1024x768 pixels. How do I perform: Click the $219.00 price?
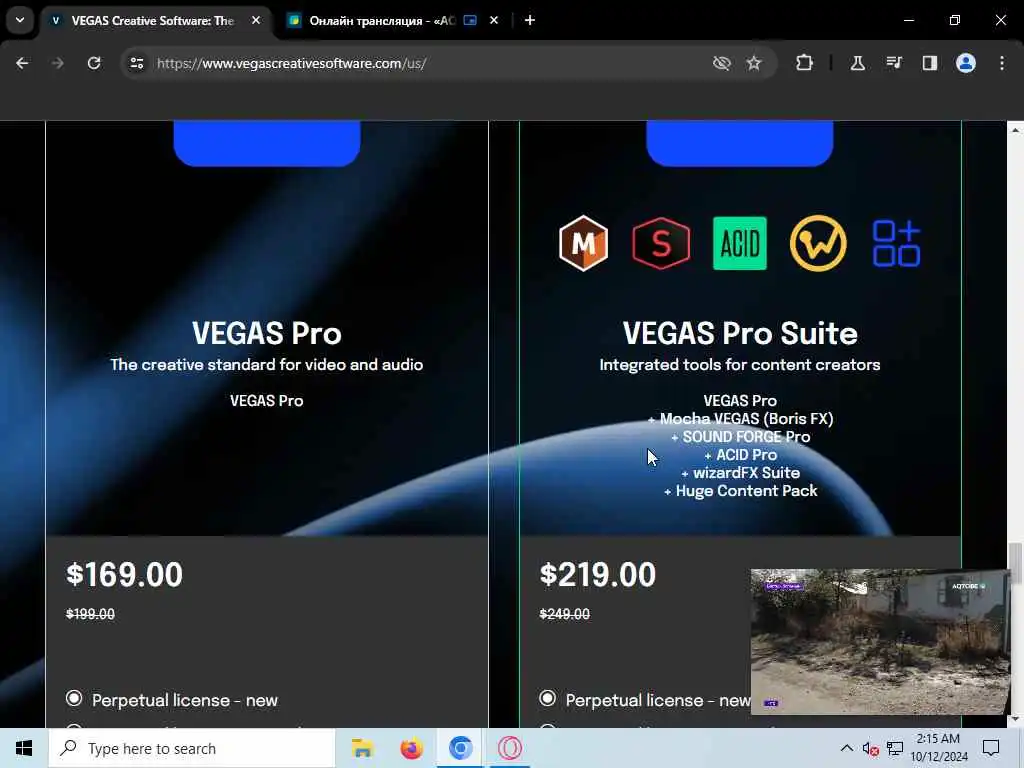click(598, 575)
